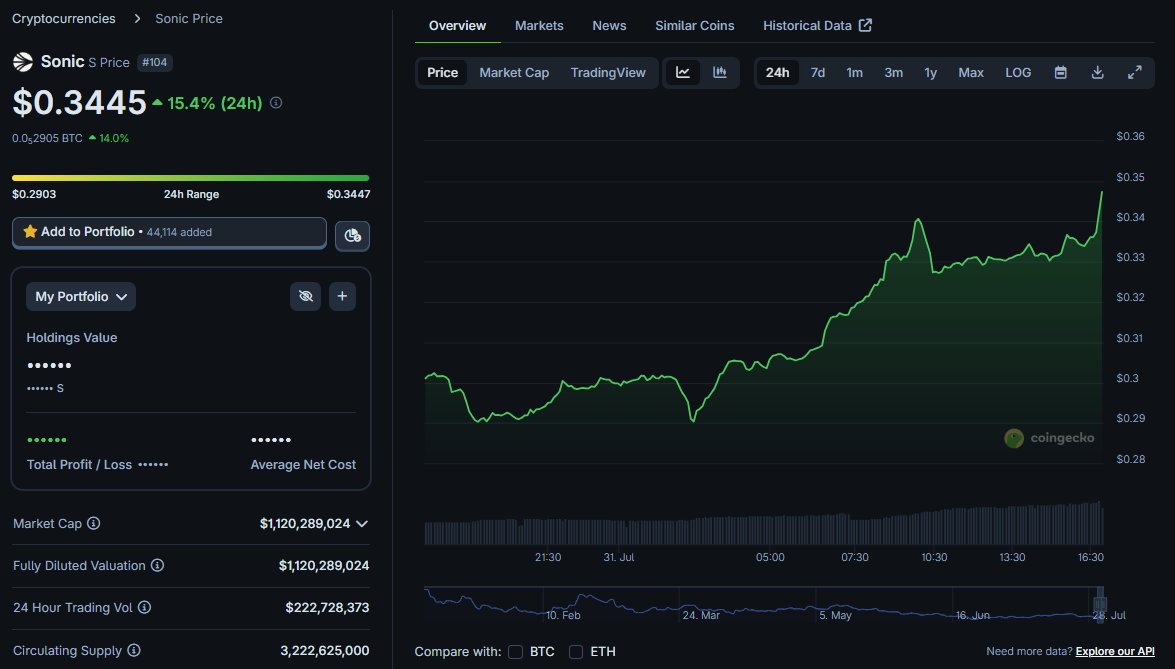Screen dimensions: 1175x669
Task: Click the 16:30 time axis label
Action: point(1090,557)
